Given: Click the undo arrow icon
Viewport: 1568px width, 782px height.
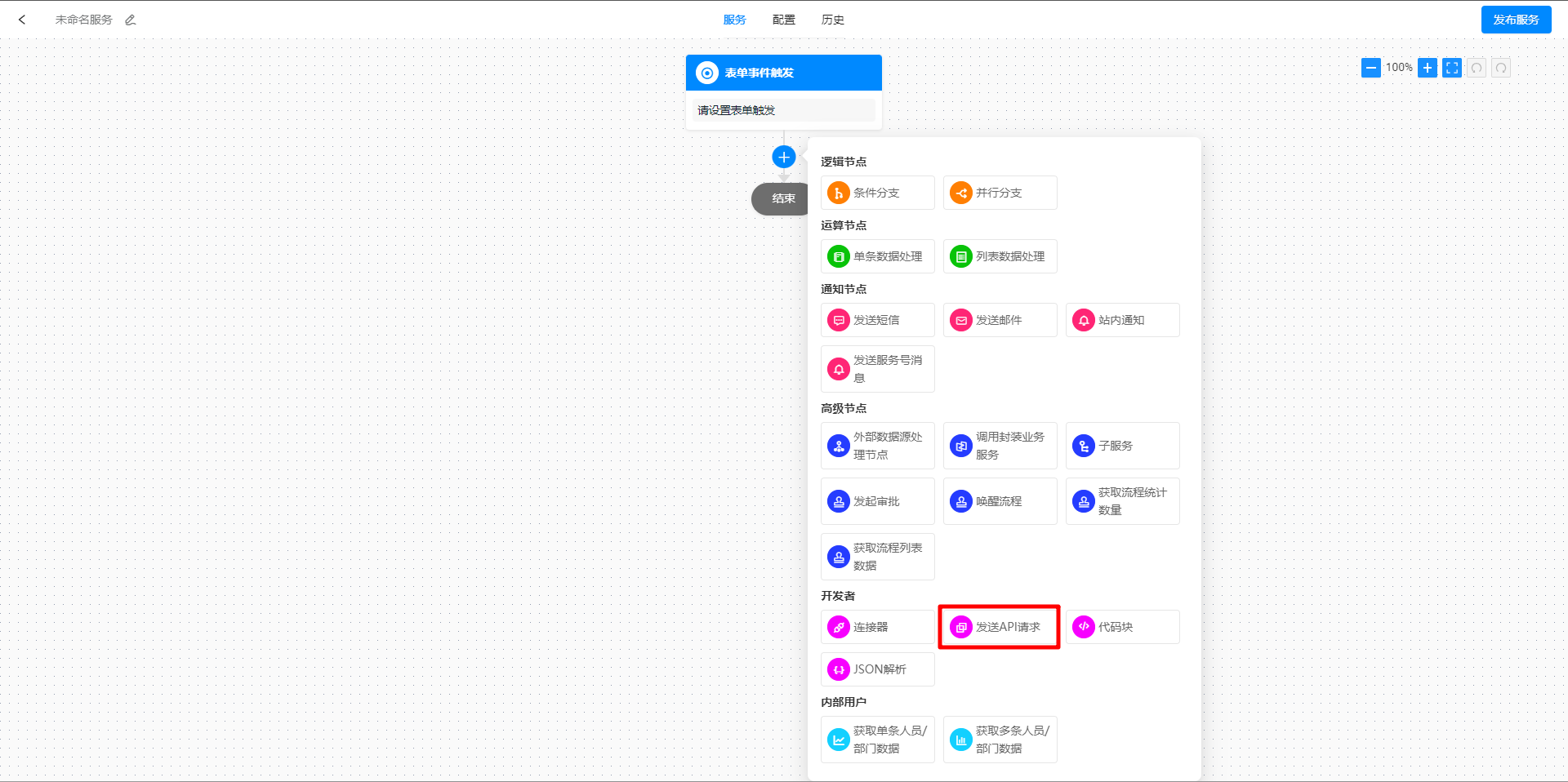Looking at the screenshot, I should coord(1476,68).
